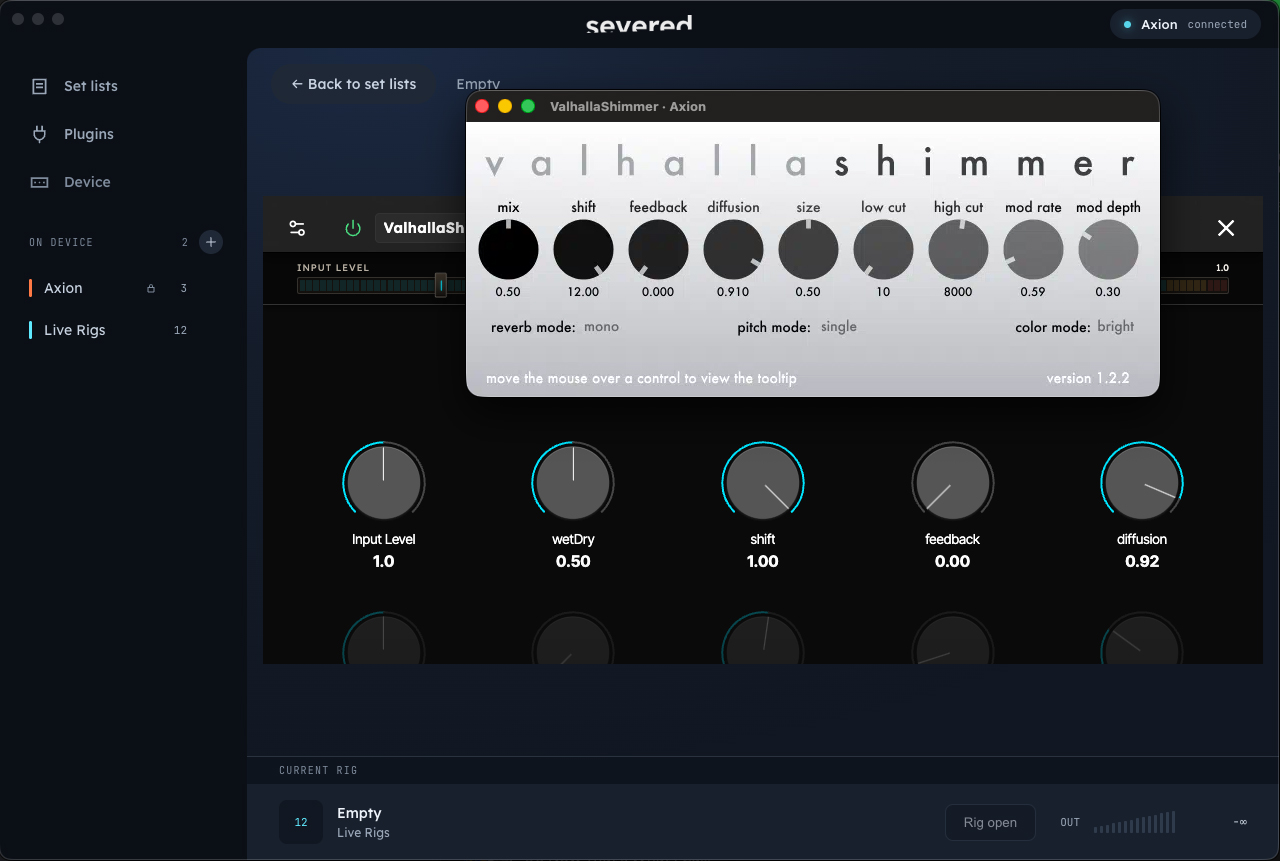Screen dimensions: 1280x861
Task: Open reverb mode selector showing mono
Action: point(601,327)
